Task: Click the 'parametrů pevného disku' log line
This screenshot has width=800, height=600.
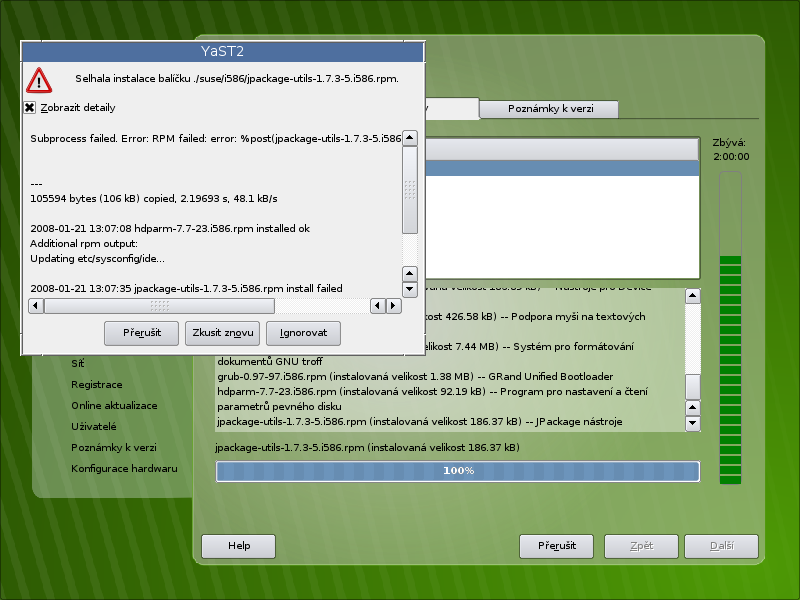Action: [x=279, y=407]
